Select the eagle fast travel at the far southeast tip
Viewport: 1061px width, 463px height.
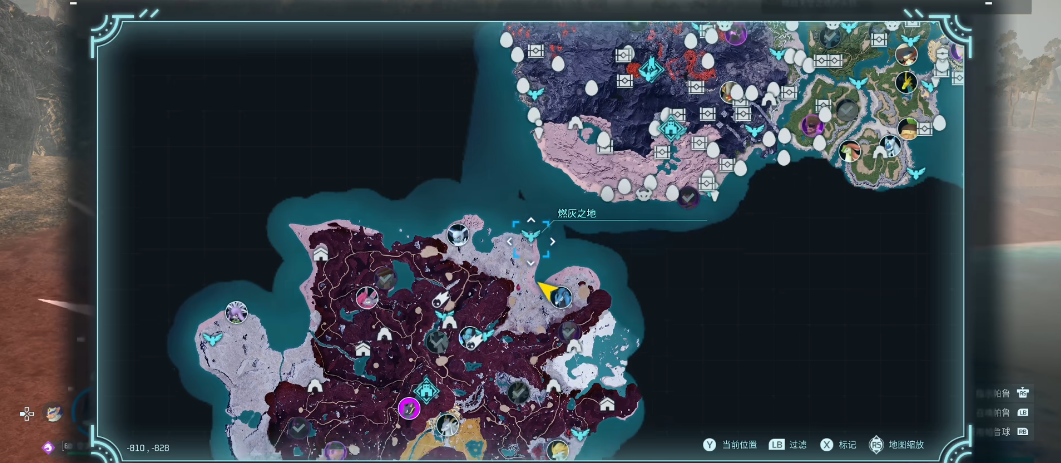916,173
